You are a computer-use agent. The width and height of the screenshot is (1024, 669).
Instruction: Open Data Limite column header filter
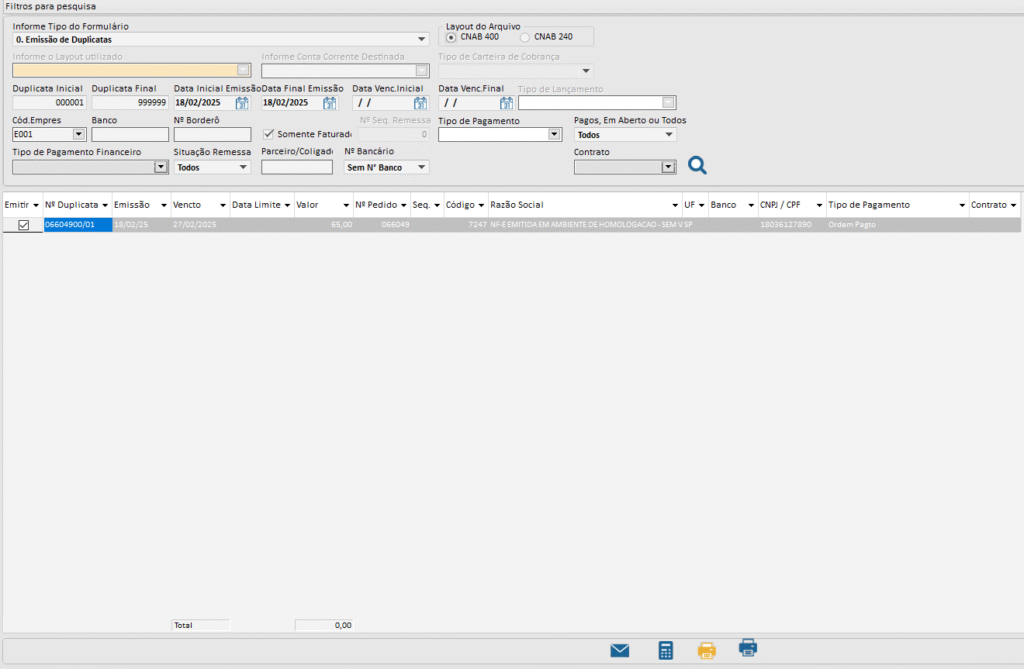pos(287,205)
